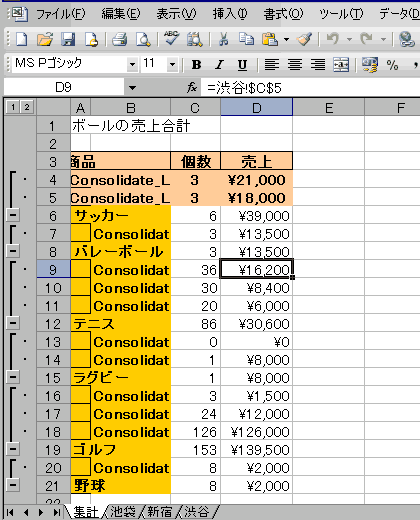Open the Name Box dropdown arrow
This screenshot has height=520, width=420.
point(132,88)
